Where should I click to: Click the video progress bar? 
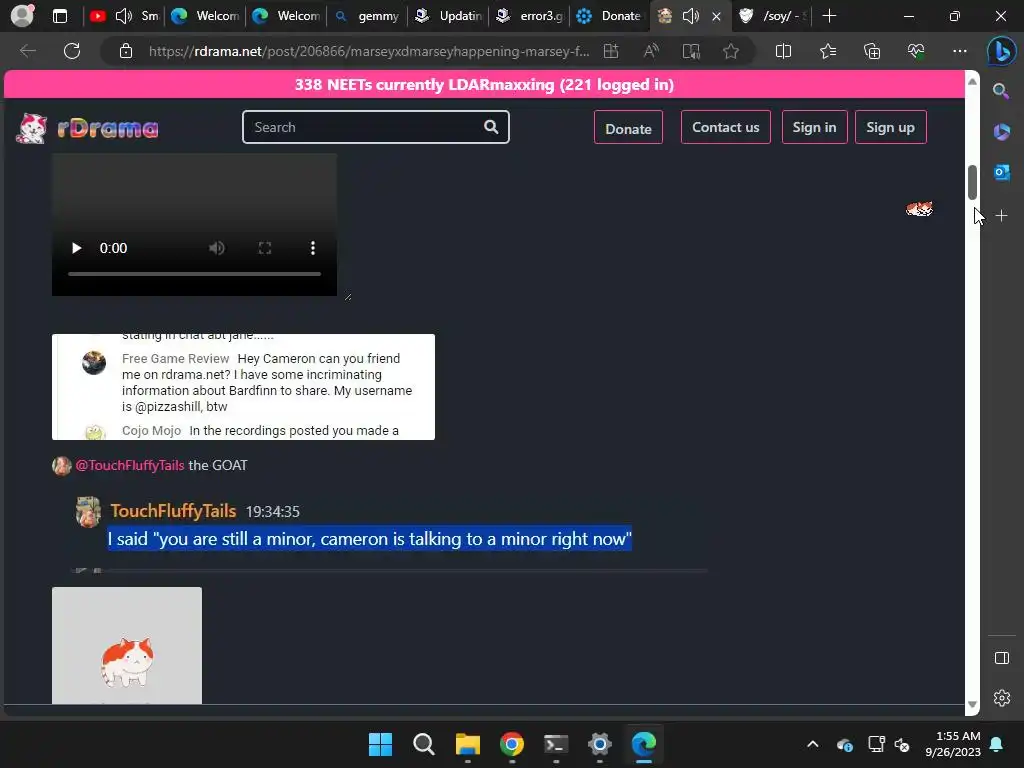(194, 274)
